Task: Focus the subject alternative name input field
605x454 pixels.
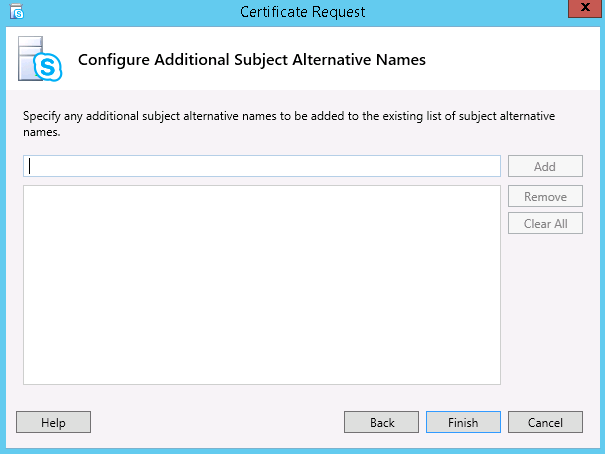Action: click(x=262, y=166)
